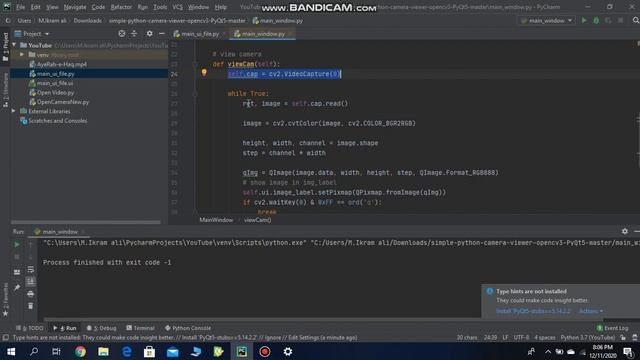Open the Event Log
The width and height of the screenshot is (640, 360).
tap(612, 328)
